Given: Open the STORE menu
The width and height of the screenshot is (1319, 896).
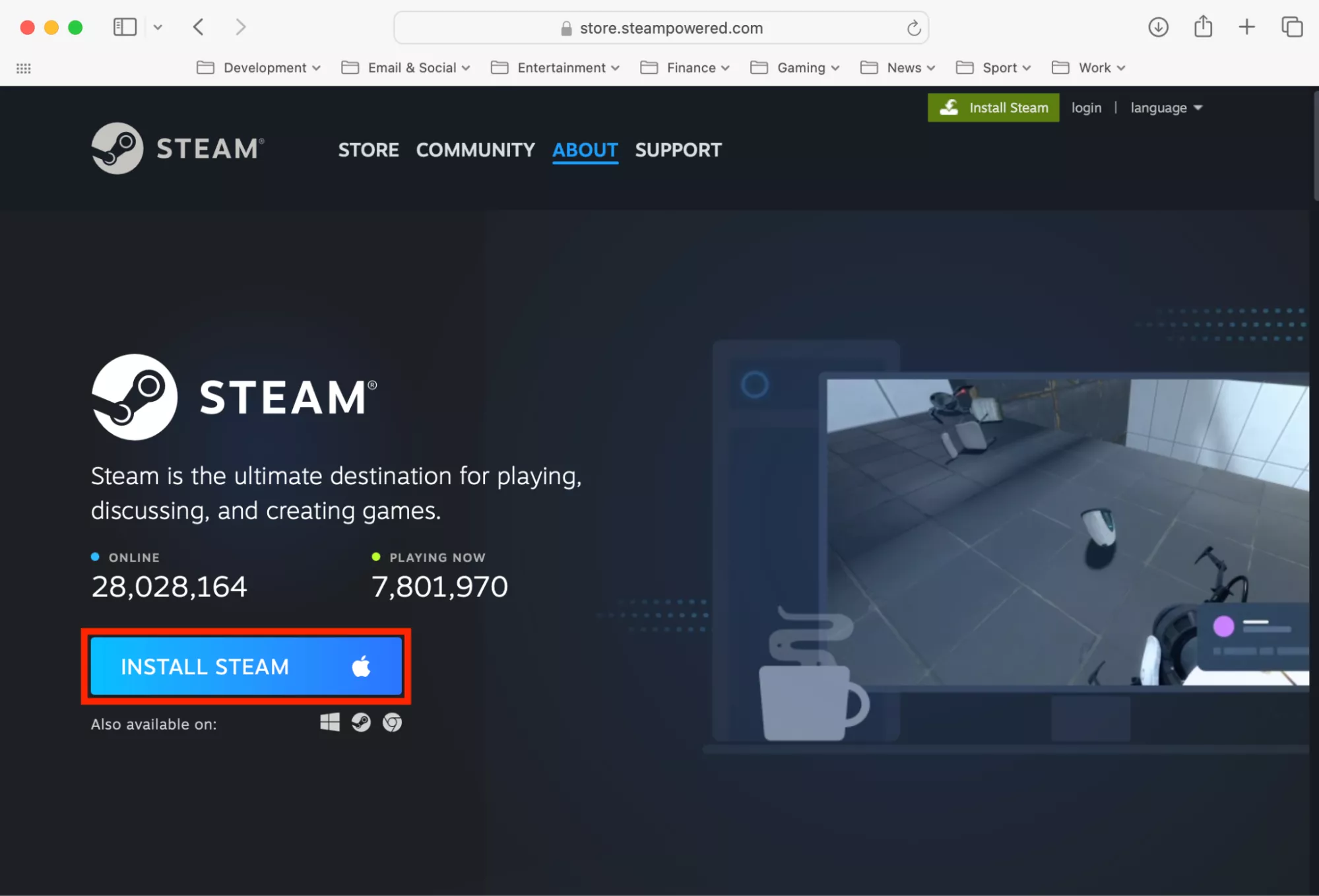Looking at the screenshot, I should [x=368, y=150].
